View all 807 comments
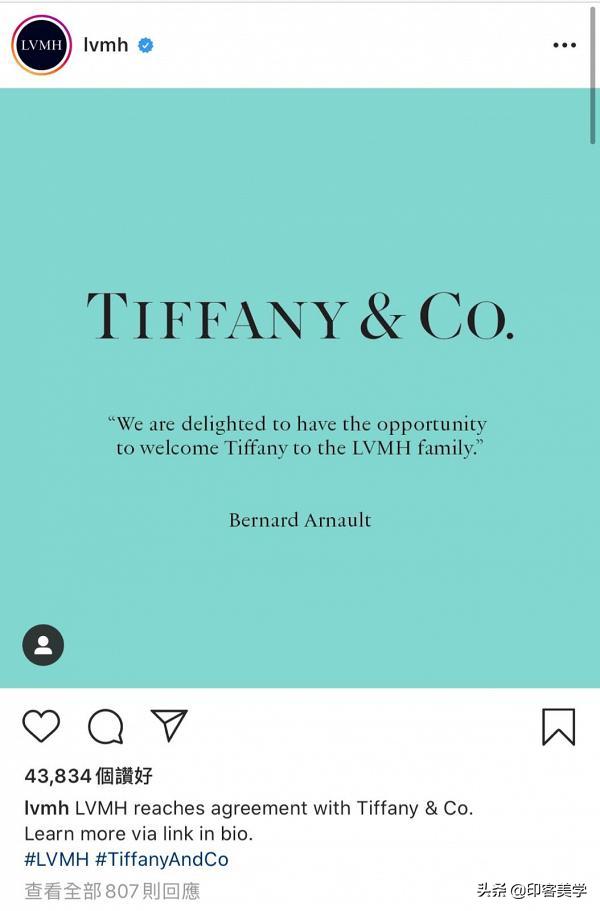The width and height of the screenshot is (600, 911). click(x=112, y=889)
